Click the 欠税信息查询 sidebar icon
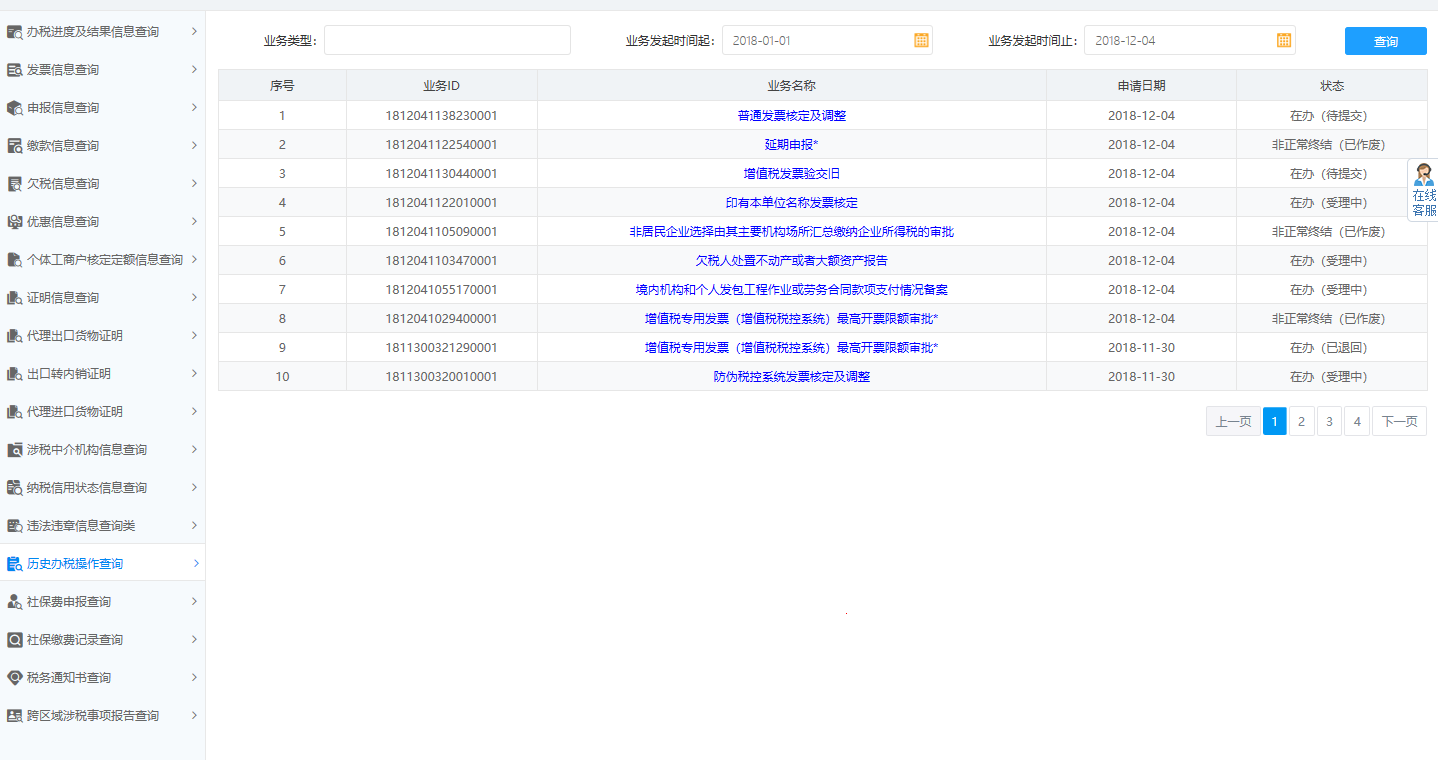 tap(14, 183)
